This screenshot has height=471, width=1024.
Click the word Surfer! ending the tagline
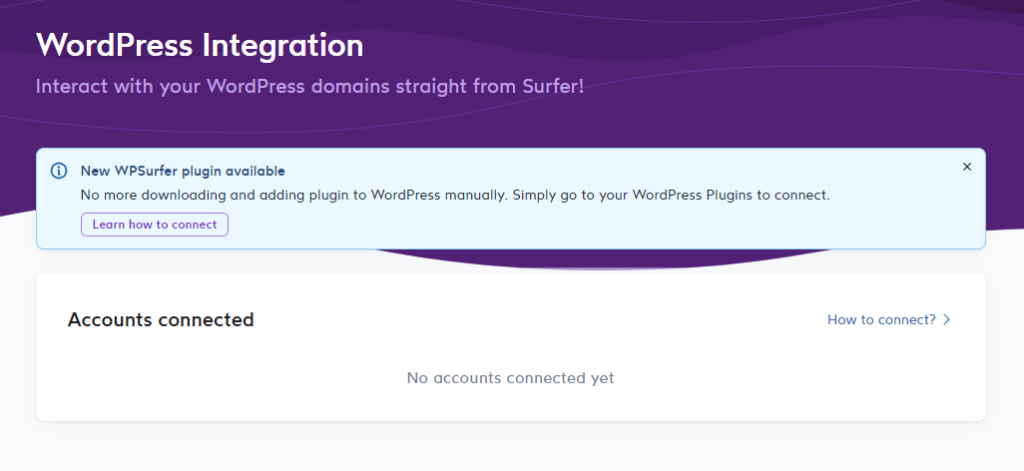point(553,86)
